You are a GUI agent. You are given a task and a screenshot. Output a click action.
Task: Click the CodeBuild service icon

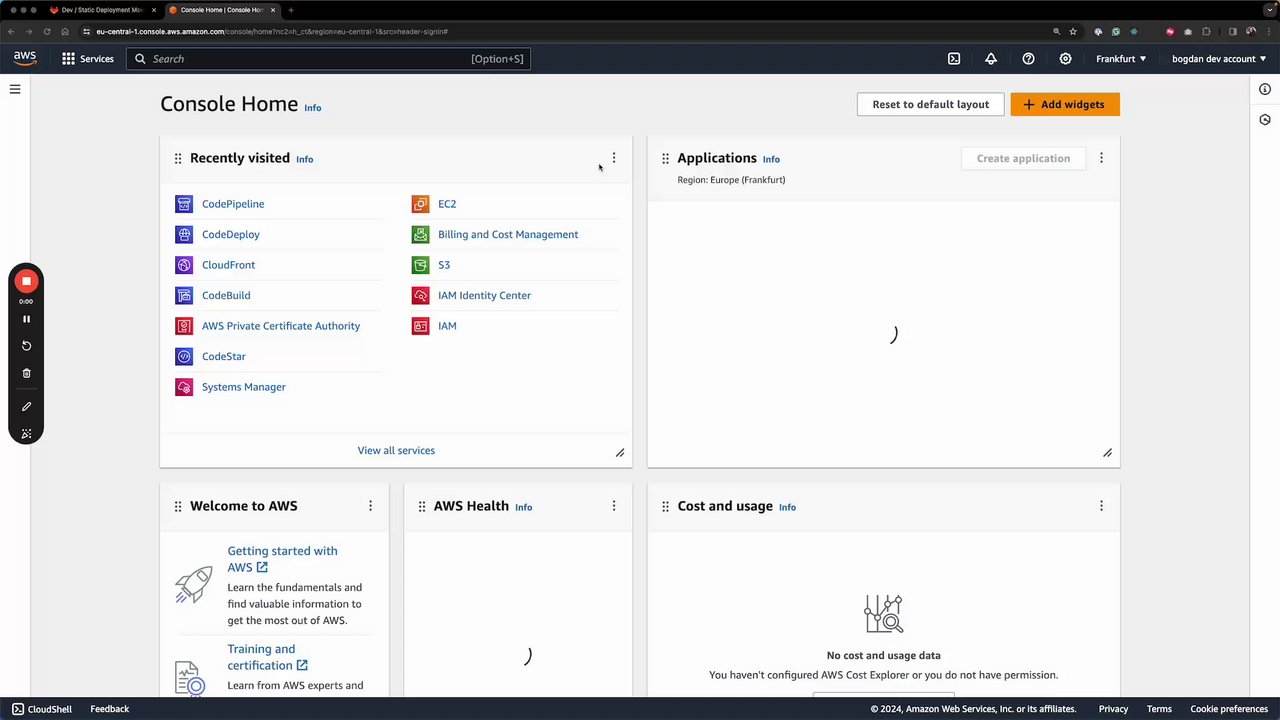(184, 295)
